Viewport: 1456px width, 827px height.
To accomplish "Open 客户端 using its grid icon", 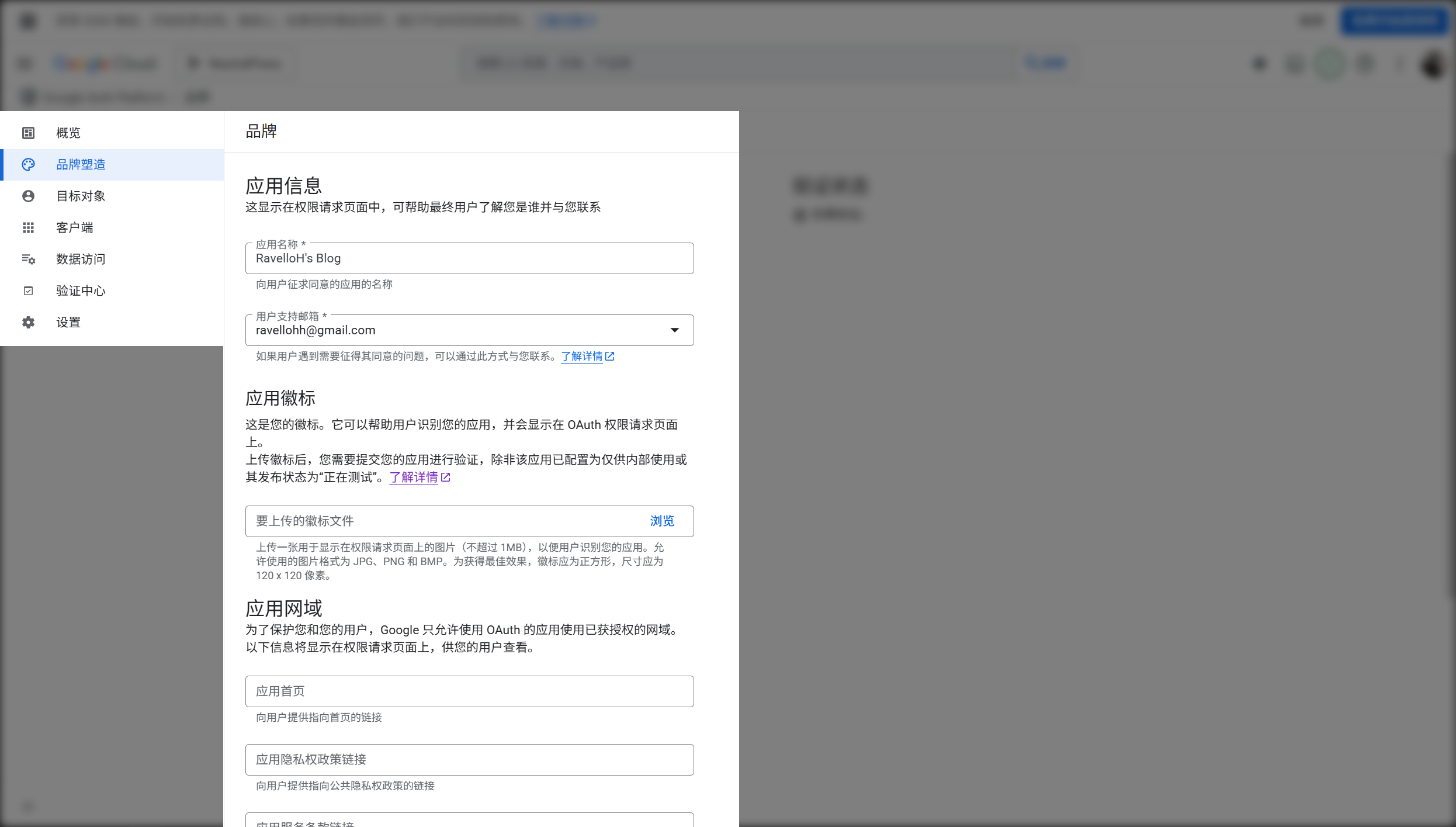I will (28, 227).
